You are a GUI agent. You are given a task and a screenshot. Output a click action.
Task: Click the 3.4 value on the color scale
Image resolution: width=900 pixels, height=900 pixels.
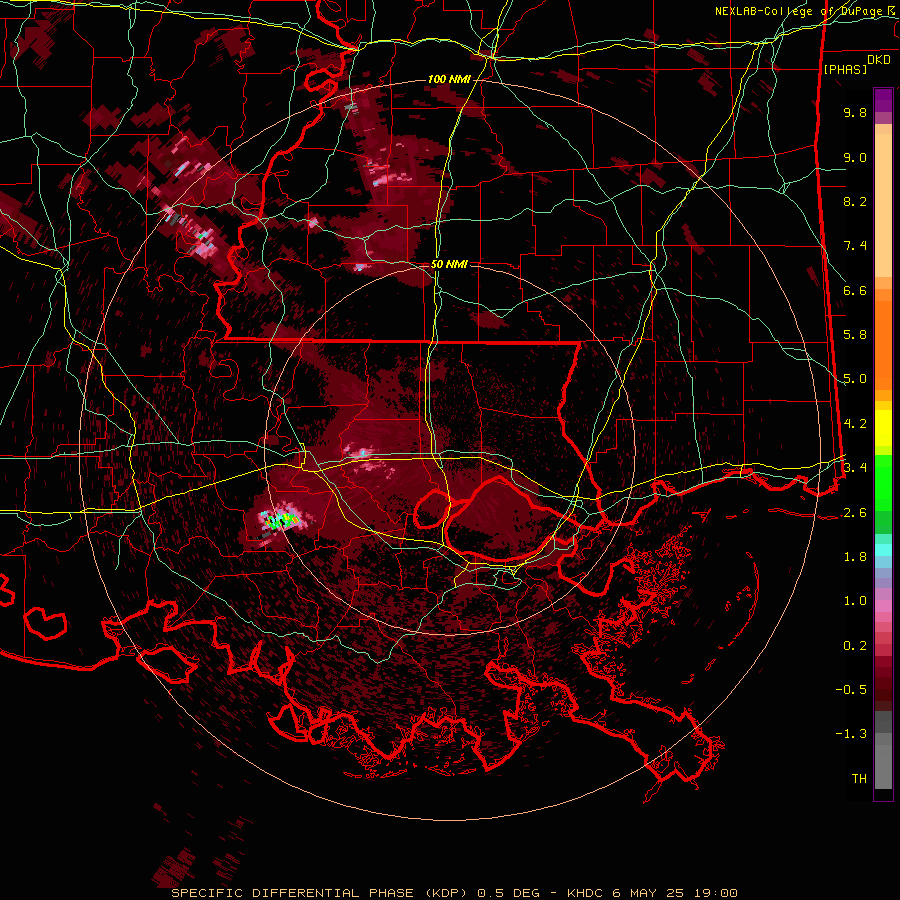(855, 468)
